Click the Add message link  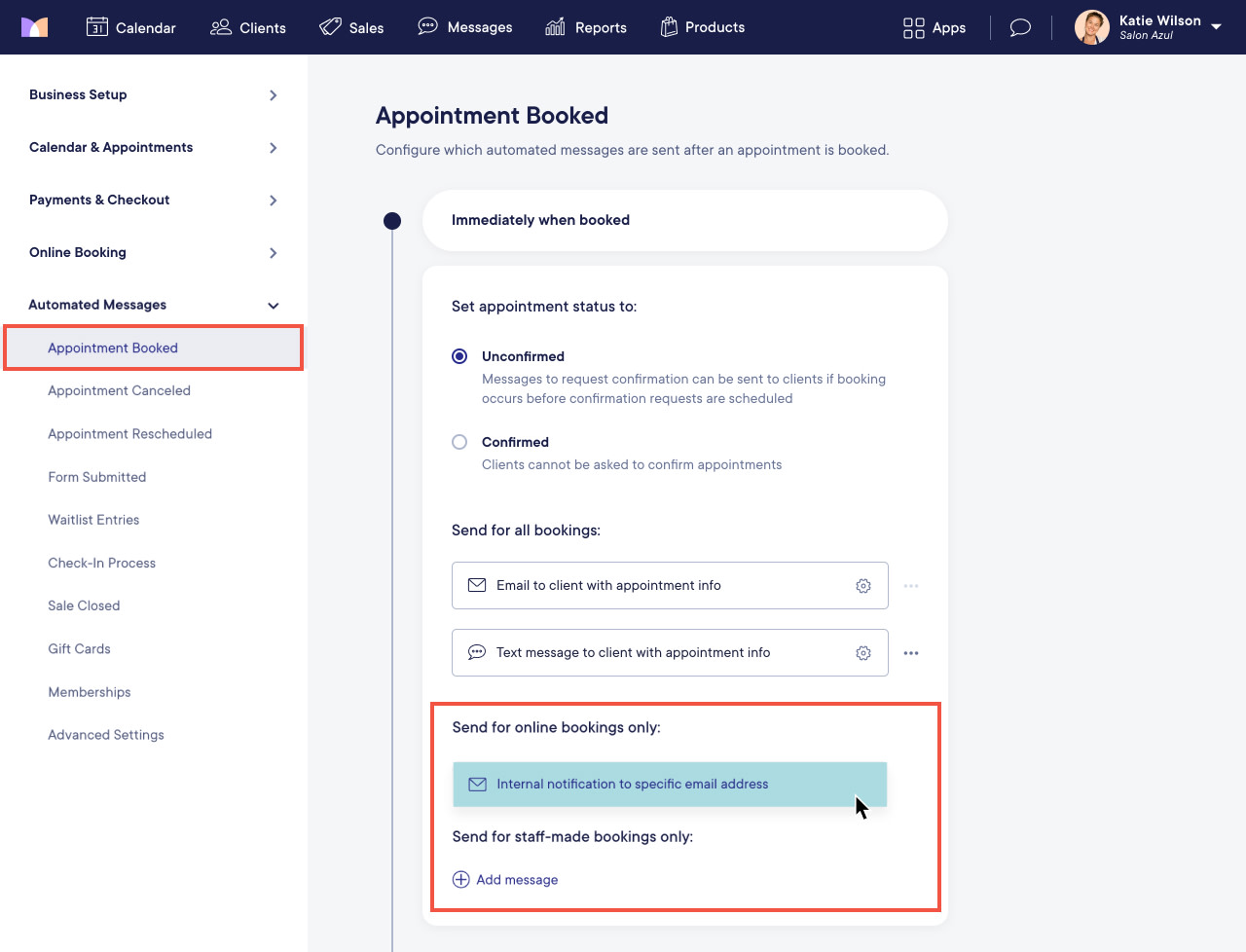517,880
